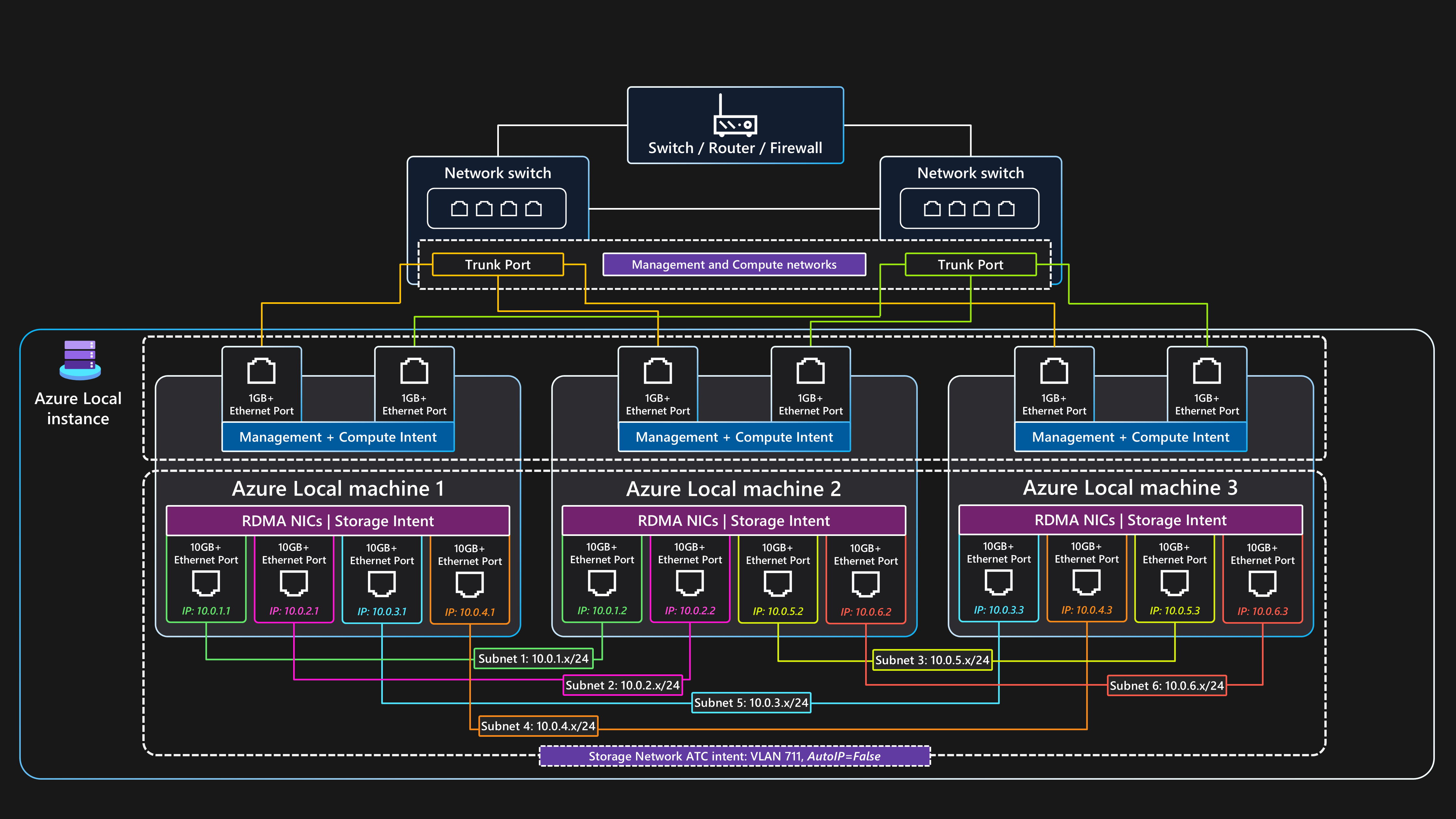
Task: Click the Azure Local machine 1 title
Action: [x=338, y=488]
